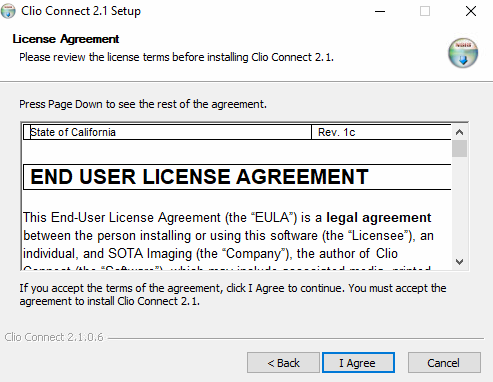The height and width of the screenshot is (382, 493).
Task: Click the installer globe logo in the header
Action: 463,53
